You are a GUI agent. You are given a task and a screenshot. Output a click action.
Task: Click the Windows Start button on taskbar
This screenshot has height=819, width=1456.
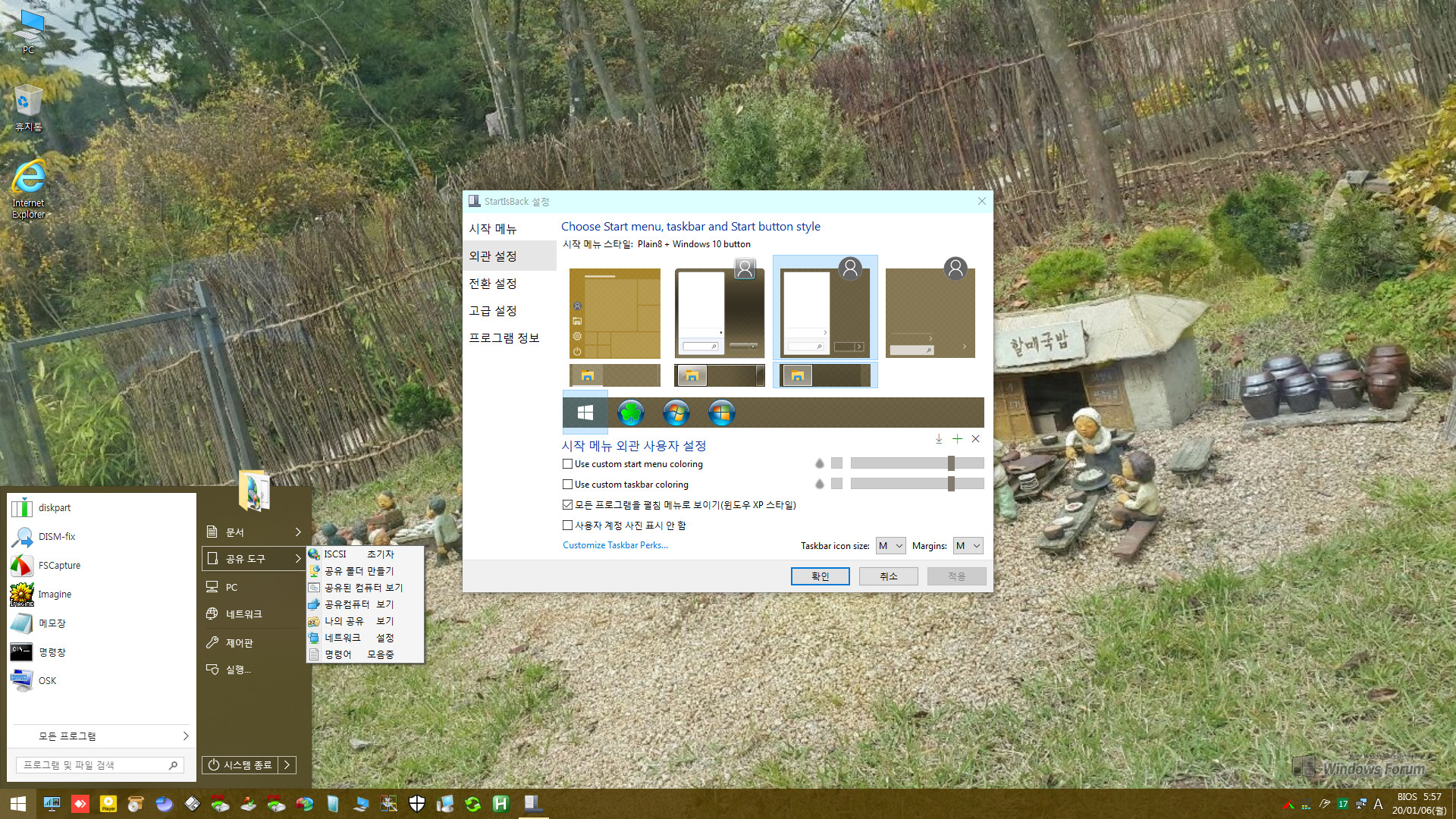[x=18, y=804]
